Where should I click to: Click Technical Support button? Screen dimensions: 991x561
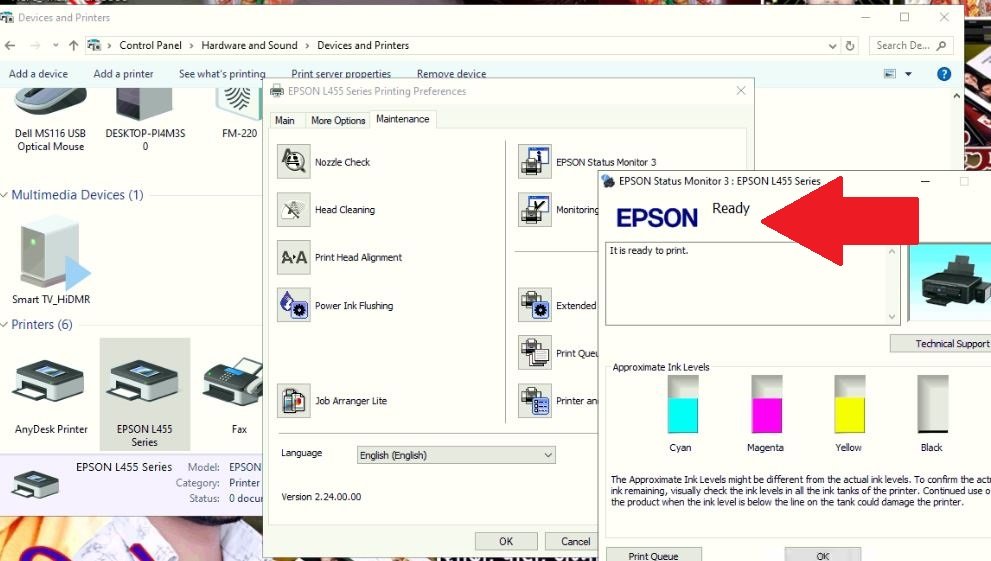click(x=942, y=344)
